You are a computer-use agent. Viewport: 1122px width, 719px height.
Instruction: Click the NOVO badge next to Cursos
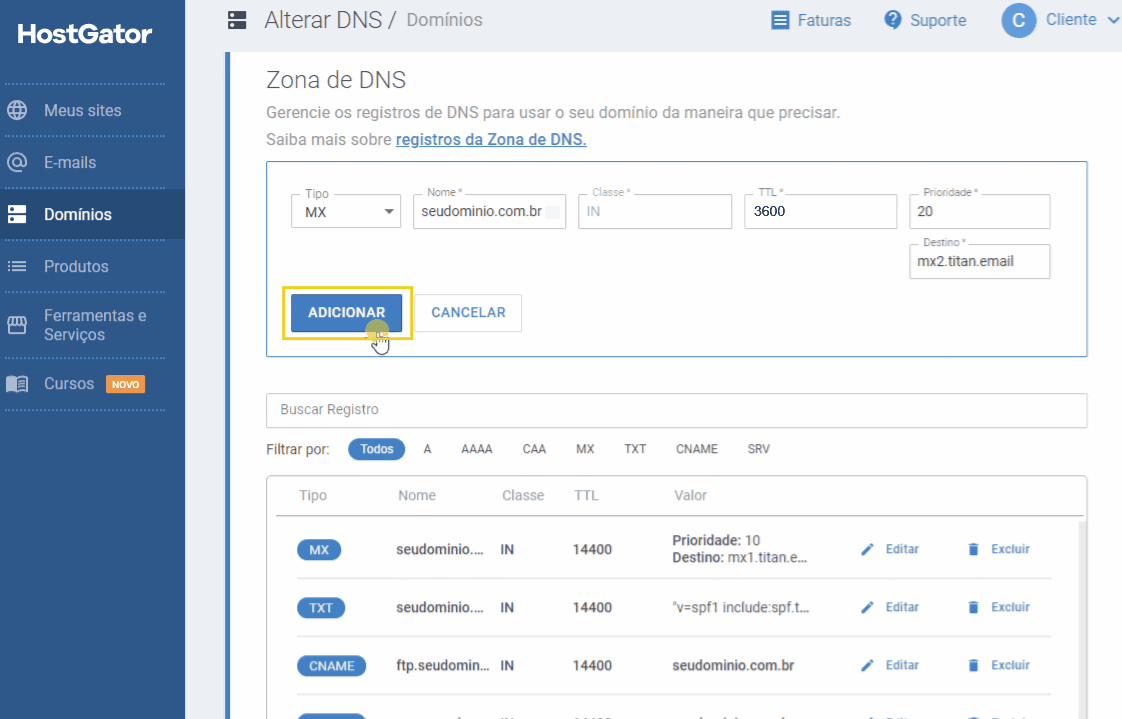coord(125,384)
